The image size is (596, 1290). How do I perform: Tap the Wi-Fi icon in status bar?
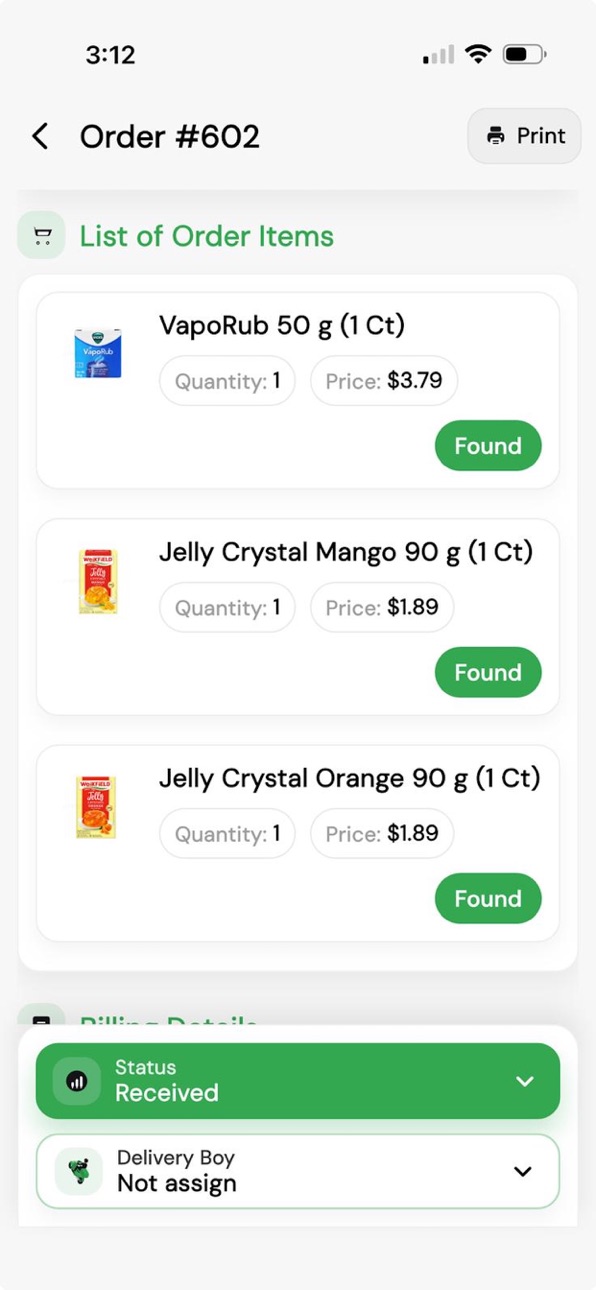click(479, 54)
